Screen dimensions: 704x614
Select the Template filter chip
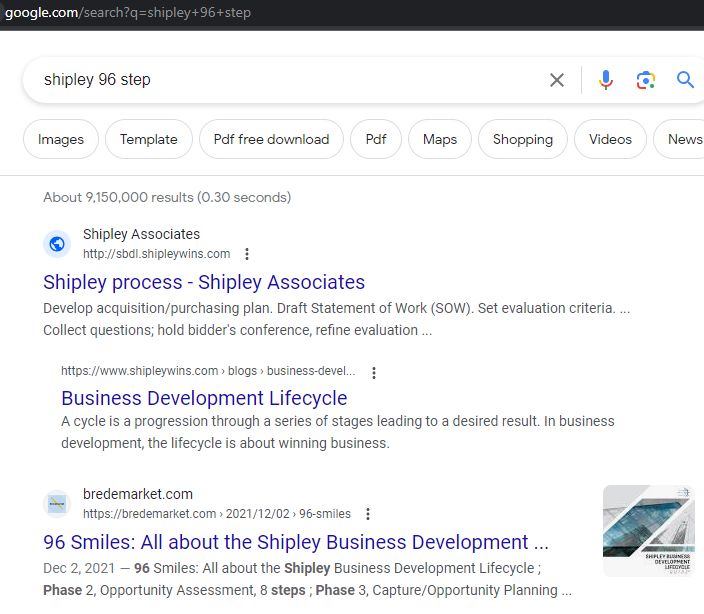point(149,140)
